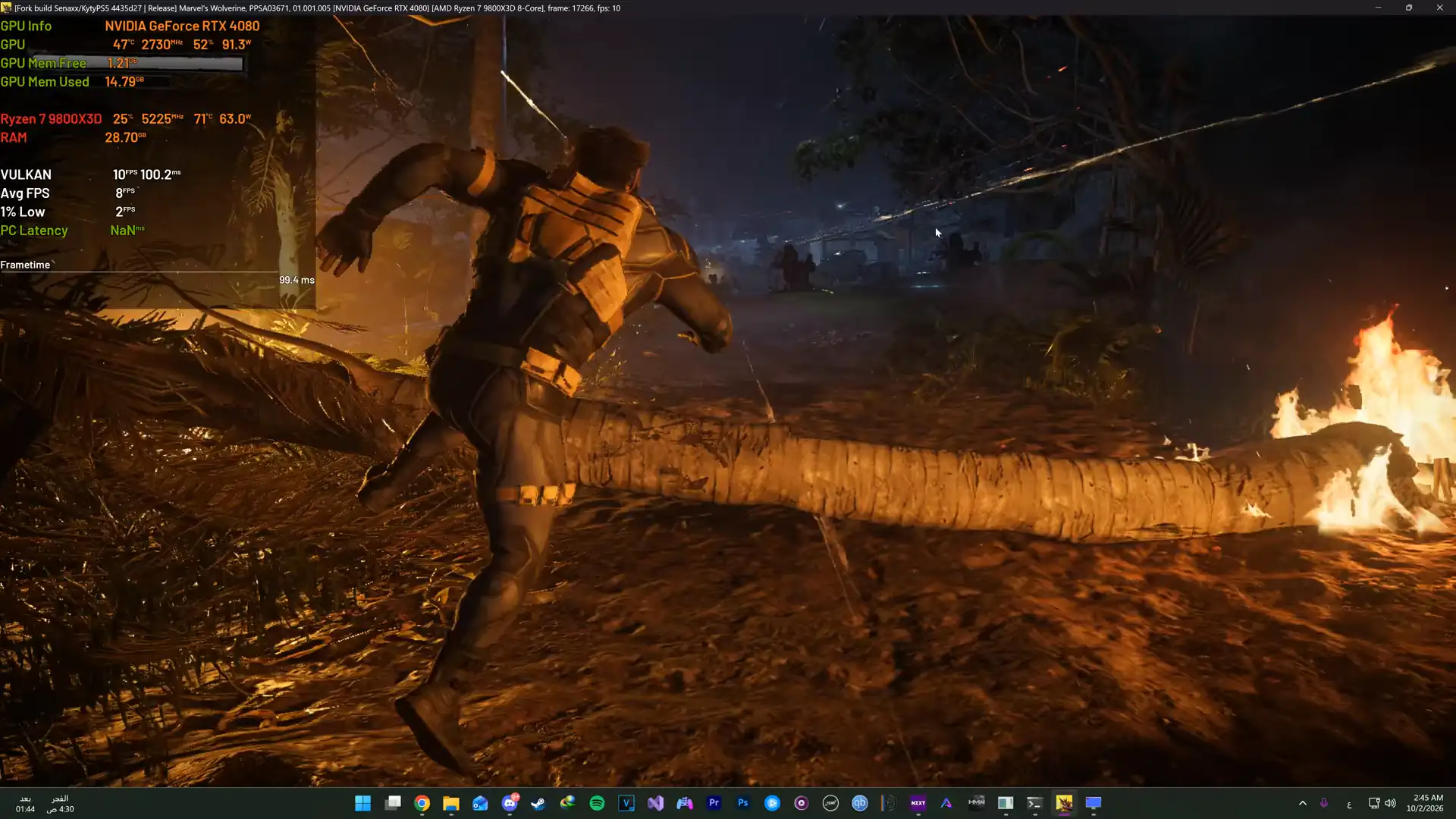Minimize the emulator window
1456x819 pixels.
pyautogui.click(x=1378, y=8)
